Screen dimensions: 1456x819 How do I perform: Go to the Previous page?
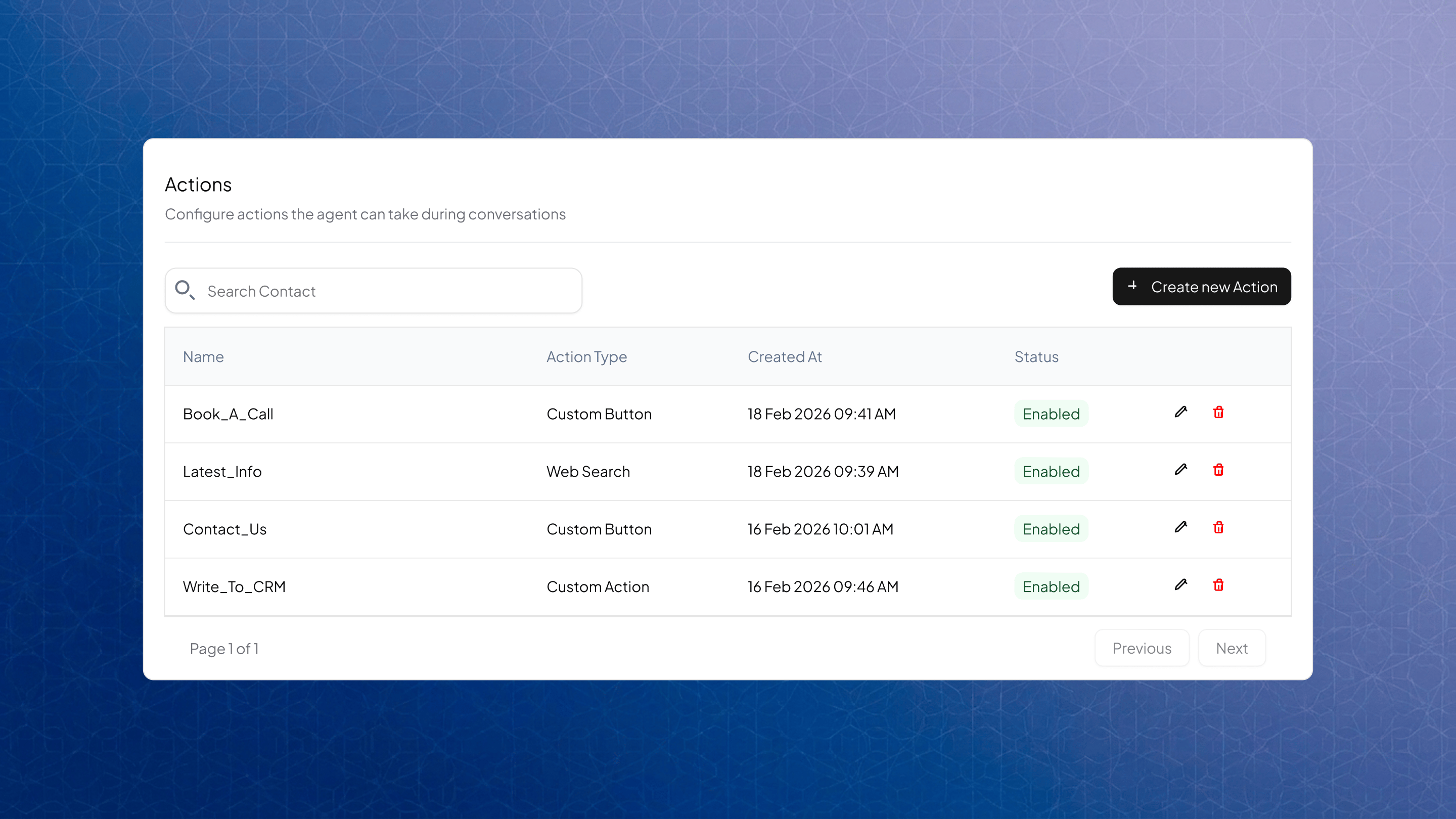(1142, 648)
